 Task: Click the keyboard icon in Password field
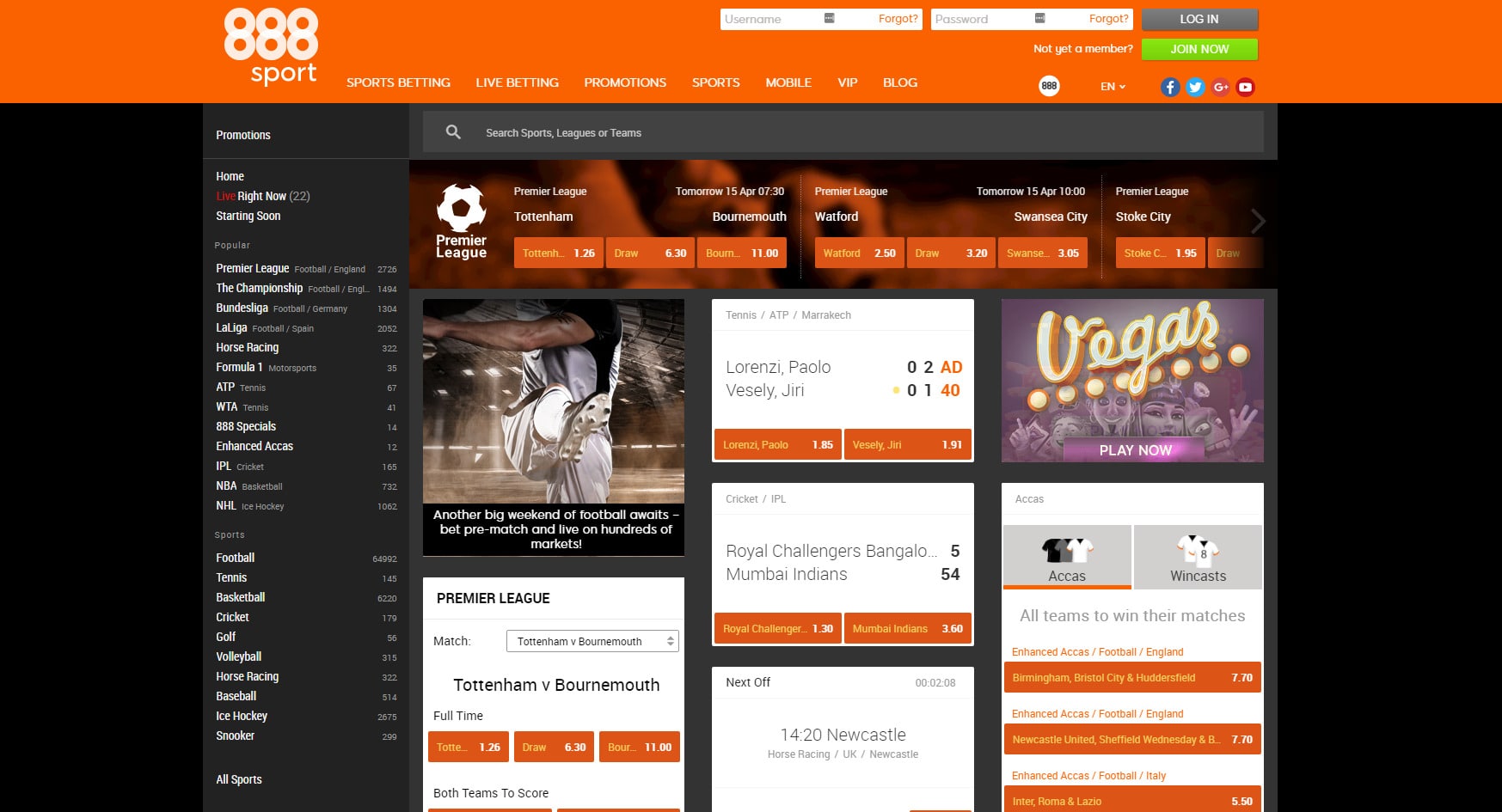click(1039, 18)
